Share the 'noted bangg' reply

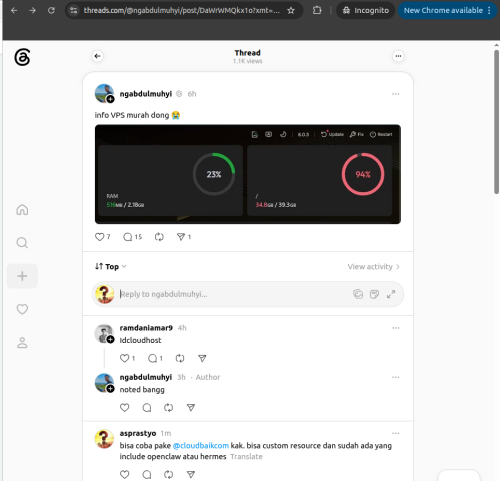[x=191, y=408]
